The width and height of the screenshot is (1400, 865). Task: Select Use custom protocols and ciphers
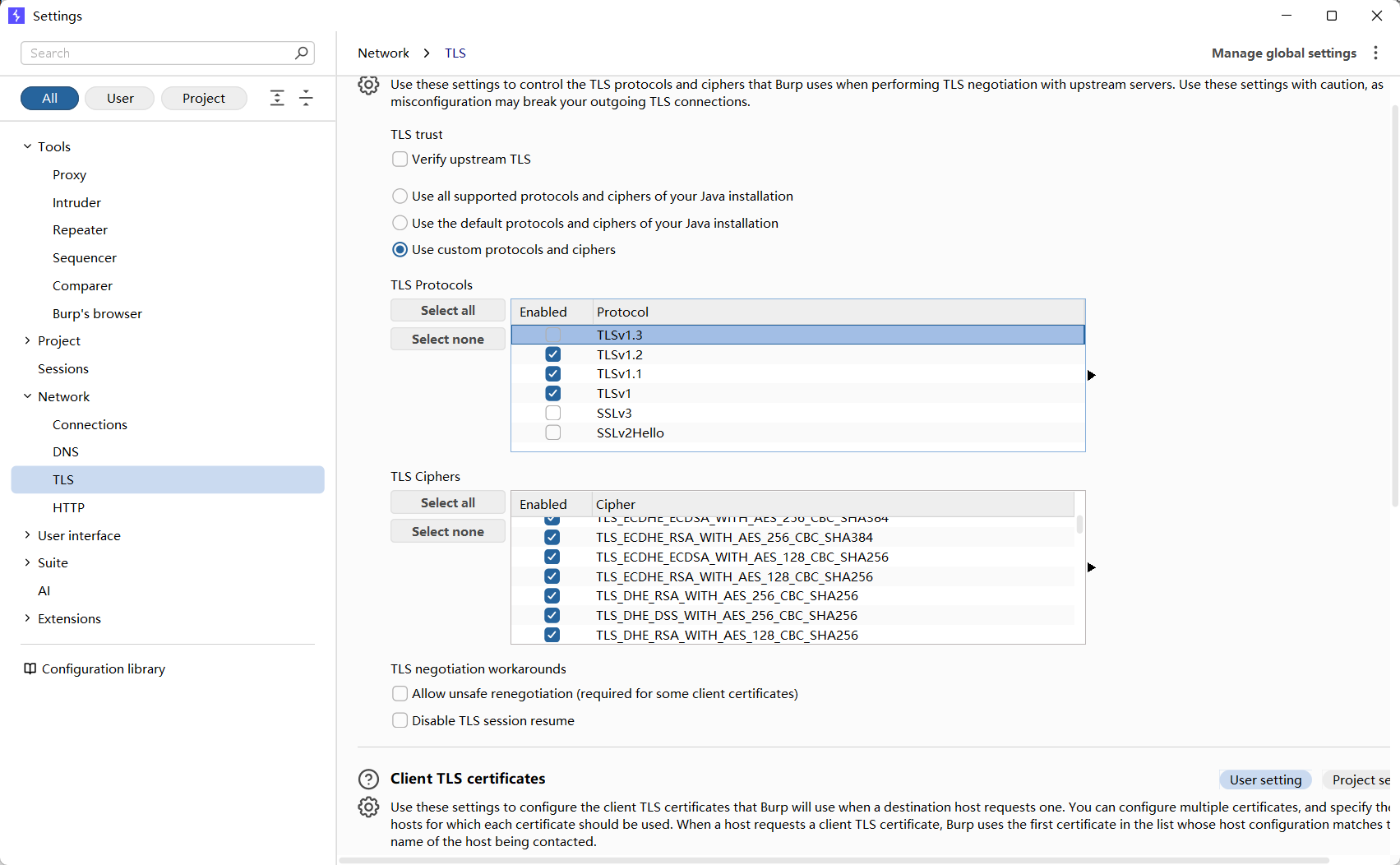[400, 249]
